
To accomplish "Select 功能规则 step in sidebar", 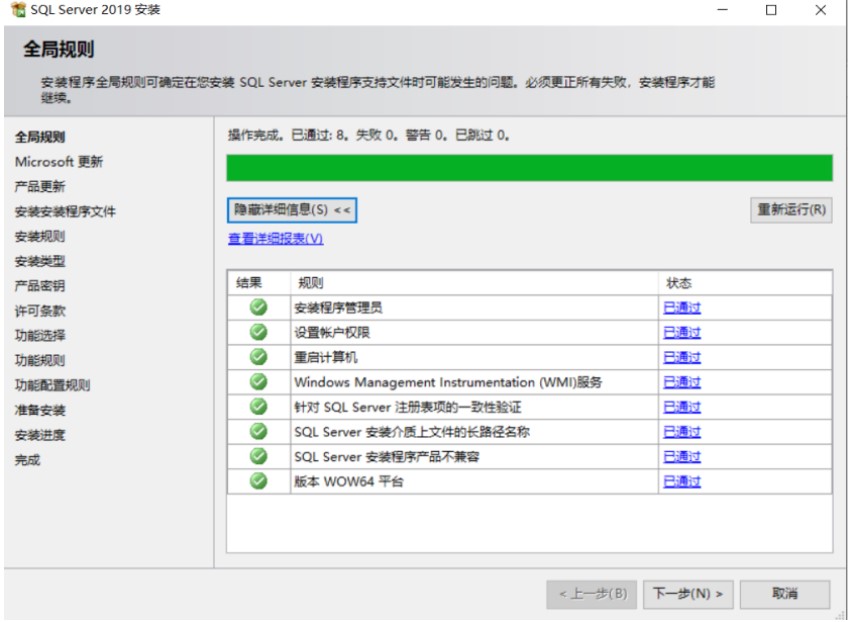I will 40,360.
